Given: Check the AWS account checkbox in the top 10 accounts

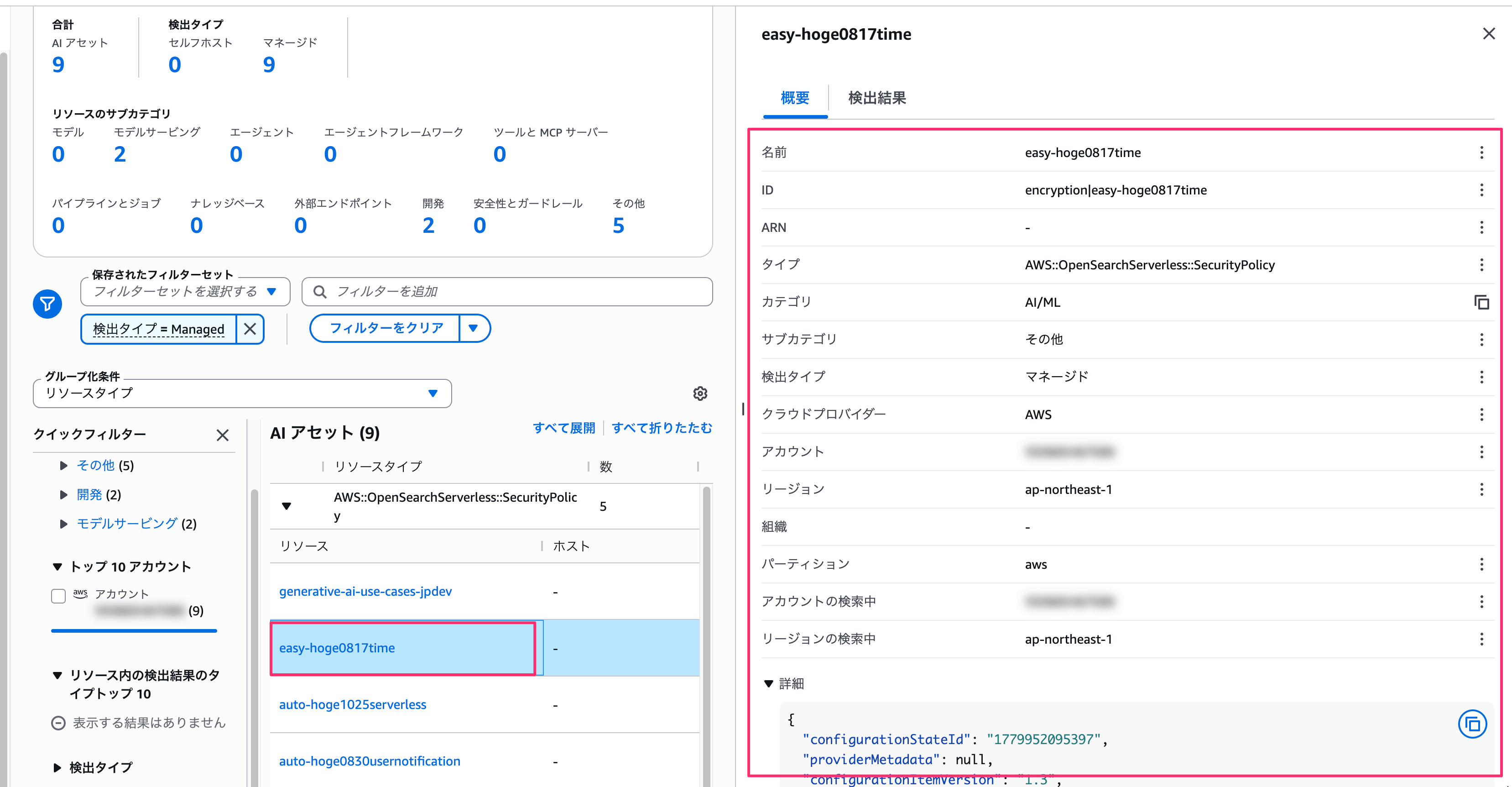Looking at the screenshot, I should (58, 596).
